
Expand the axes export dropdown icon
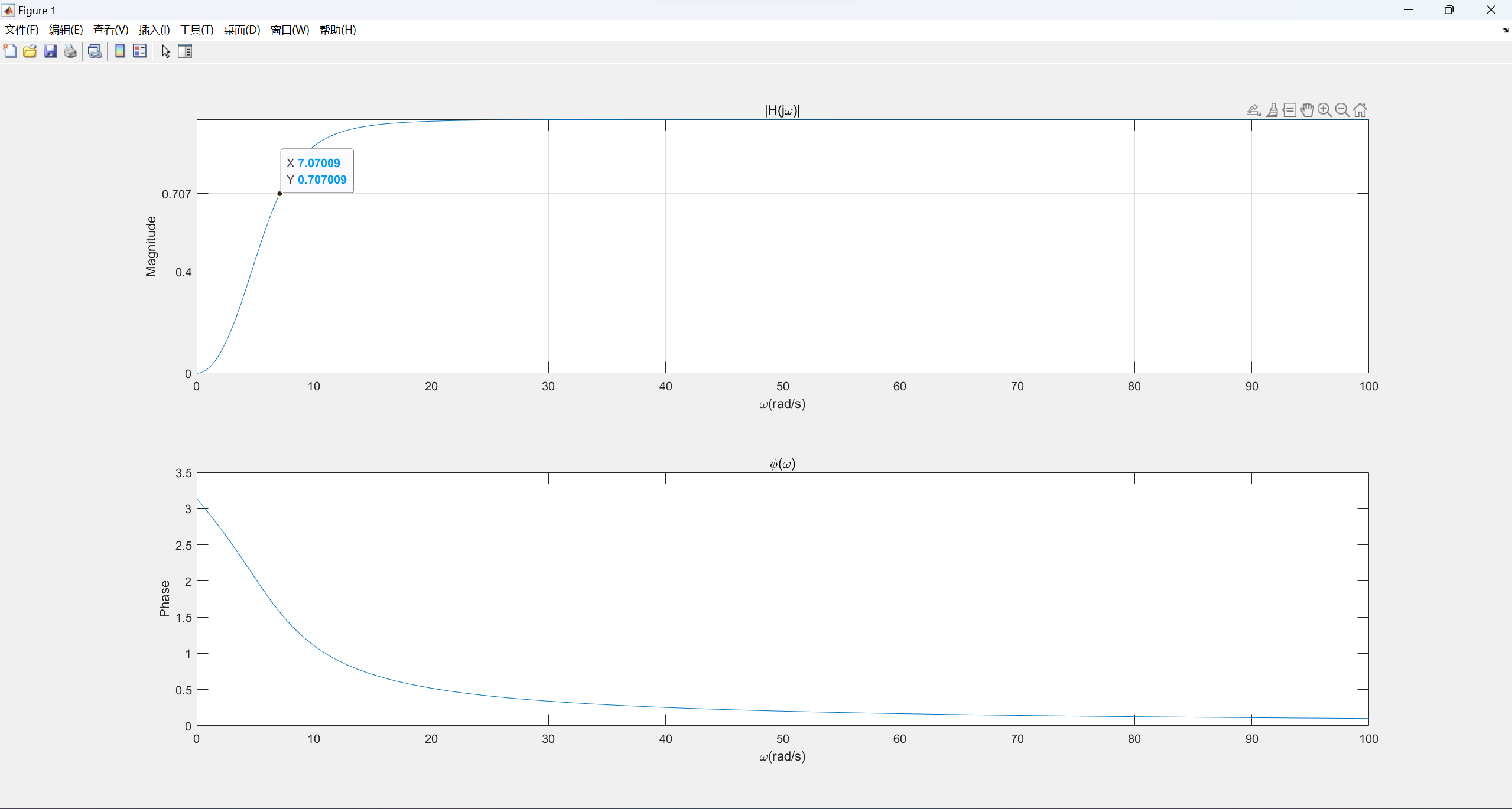point(1253,110)
